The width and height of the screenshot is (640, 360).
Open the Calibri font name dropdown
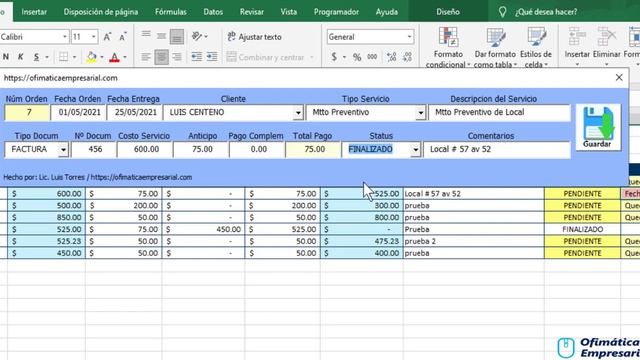[64, 37]
